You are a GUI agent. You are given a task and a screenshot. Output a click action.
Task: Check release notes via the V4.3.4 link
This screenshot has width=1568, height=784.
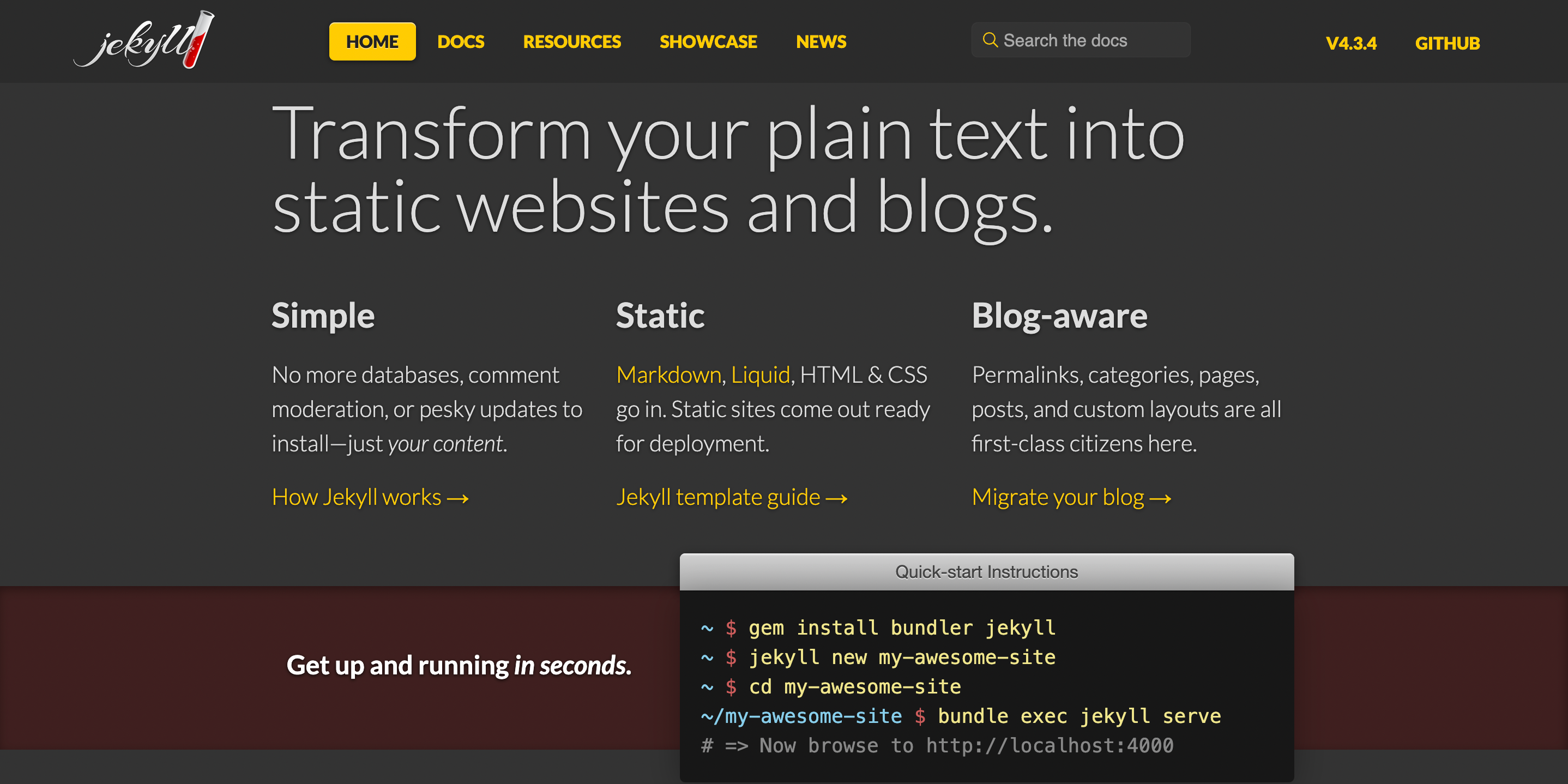[1352, 43]
